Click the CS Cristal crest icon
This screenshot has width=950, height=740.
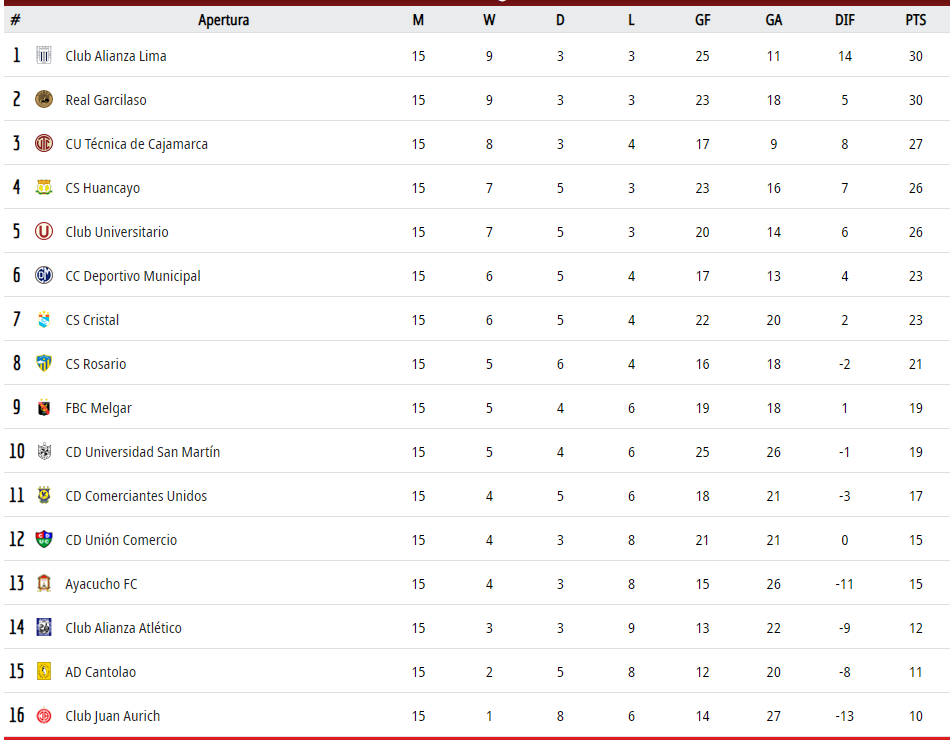click(44, 319)
